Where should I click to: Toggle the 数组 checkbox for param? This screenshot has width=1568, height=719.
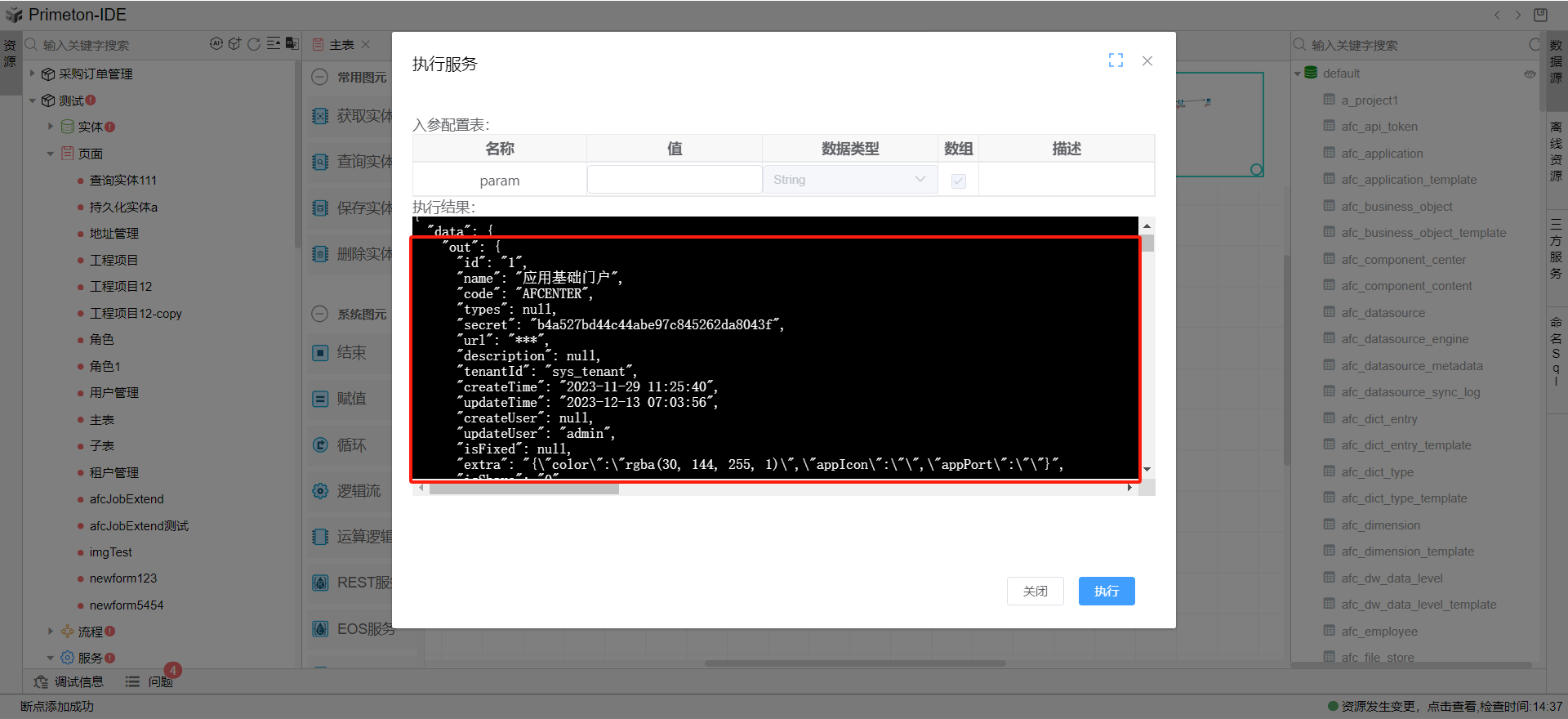pyautogui.click(x=958, y=181)
